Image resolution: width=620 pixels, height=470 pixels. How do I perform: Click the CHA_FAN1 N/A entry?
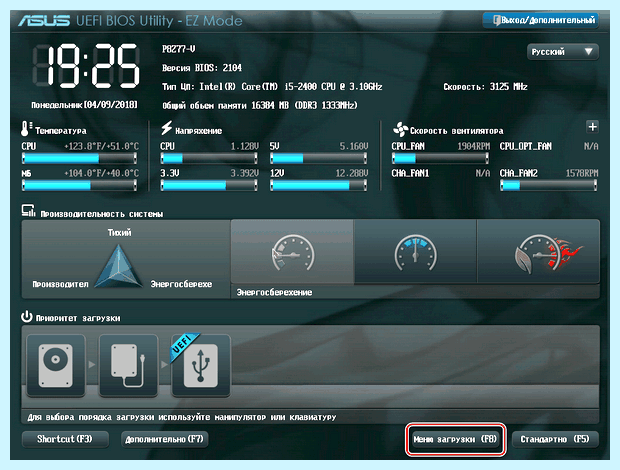(440, 173)
